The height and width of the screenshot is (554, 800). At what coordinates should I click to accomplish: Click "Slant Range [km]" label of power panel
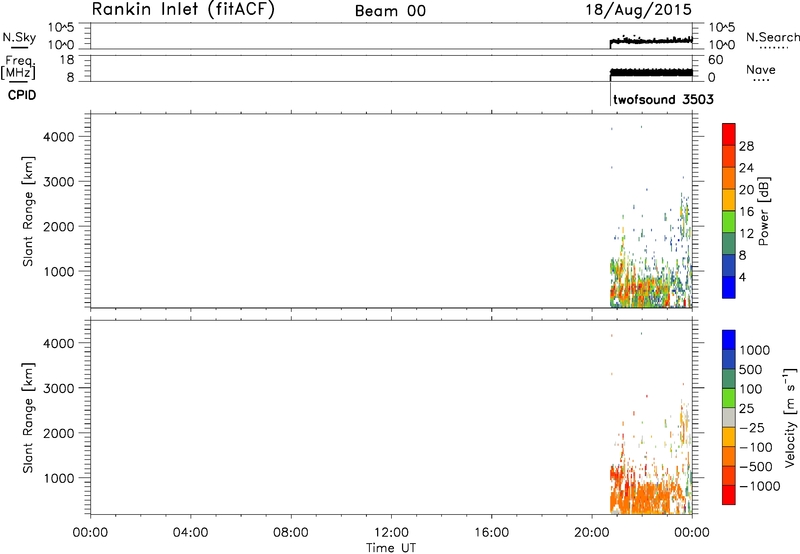click(x=28, y=211)
